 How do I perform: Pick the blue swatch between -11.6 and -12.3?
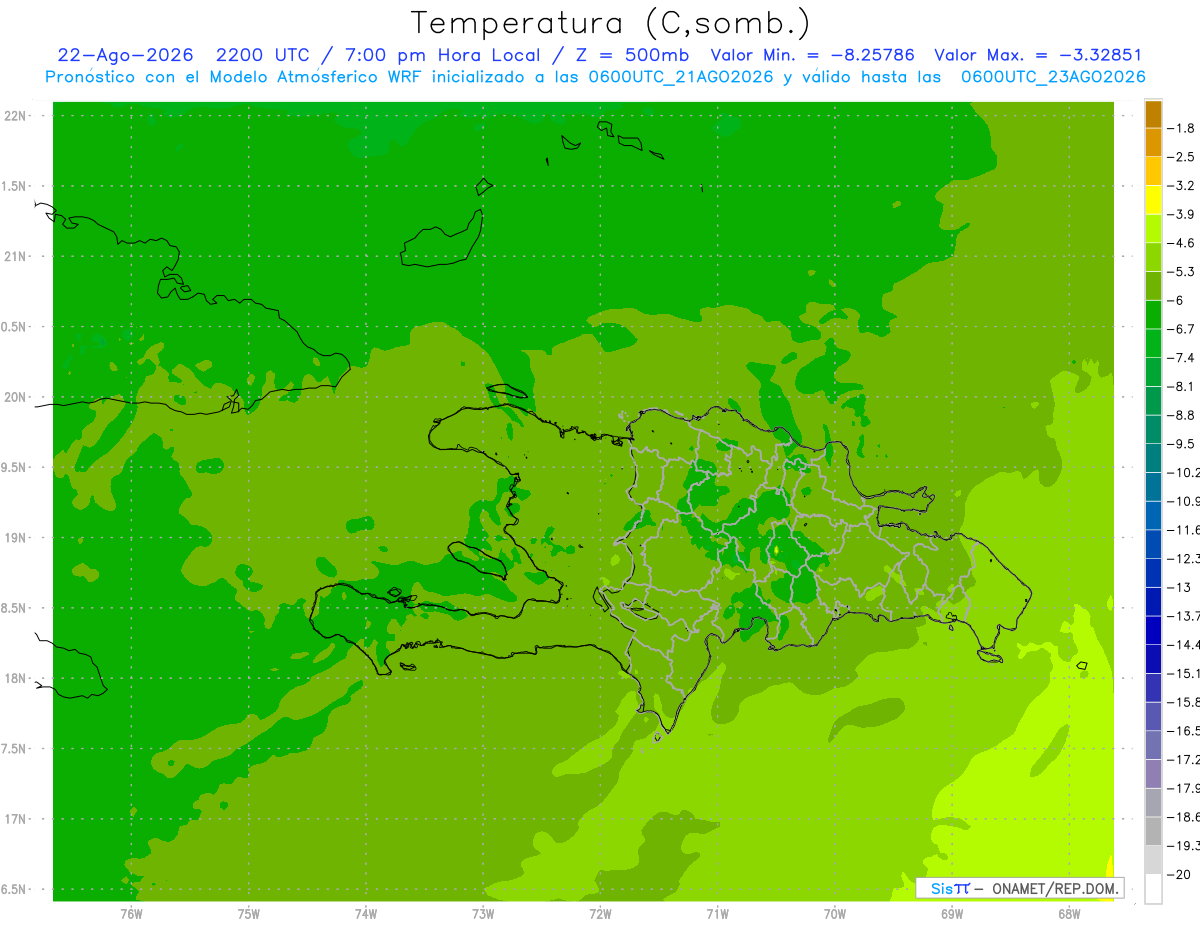(1153, 544)
